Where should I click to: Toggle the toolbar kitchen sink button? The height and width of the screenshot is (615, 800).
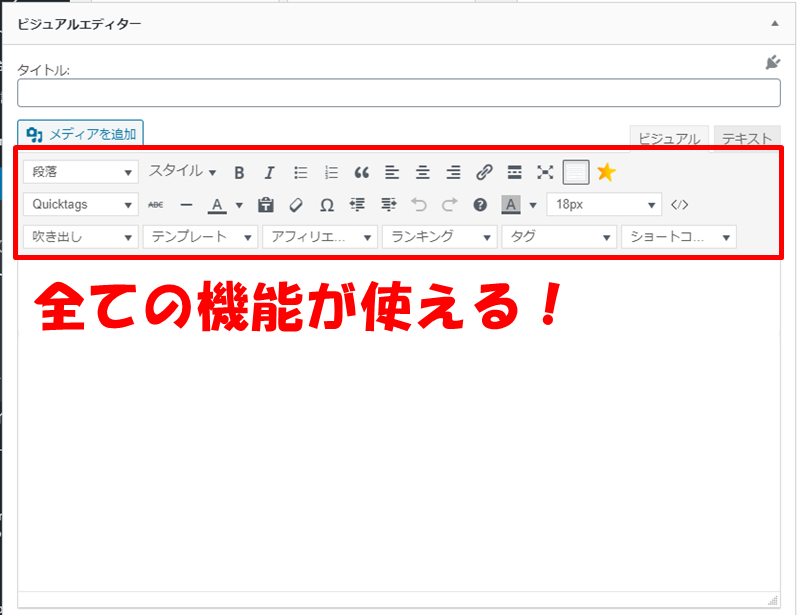[x=575, y=172]
